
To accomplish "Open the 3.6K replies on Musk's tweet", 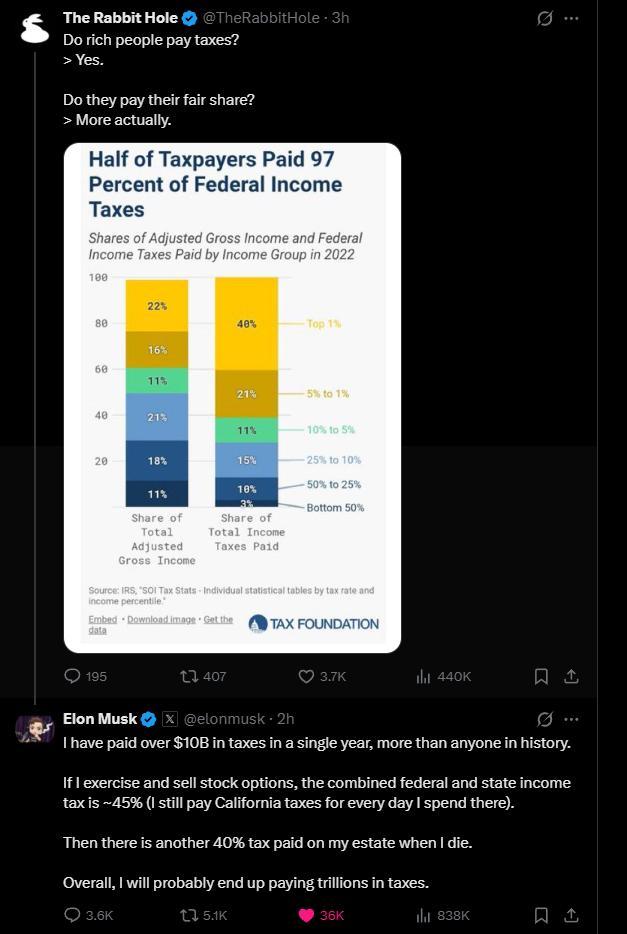I will [88, 916].
